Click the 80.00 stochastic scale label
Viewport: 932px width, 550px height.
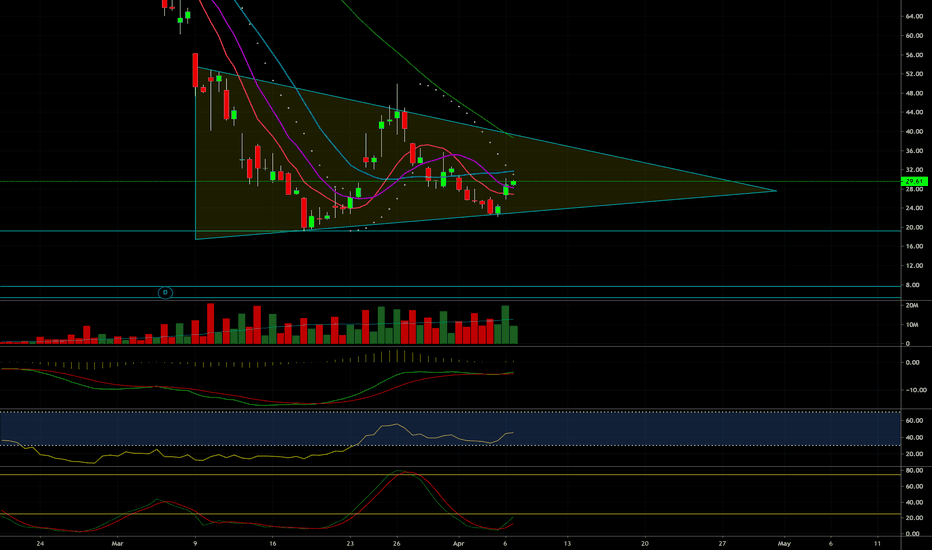[x=914, y=470]
